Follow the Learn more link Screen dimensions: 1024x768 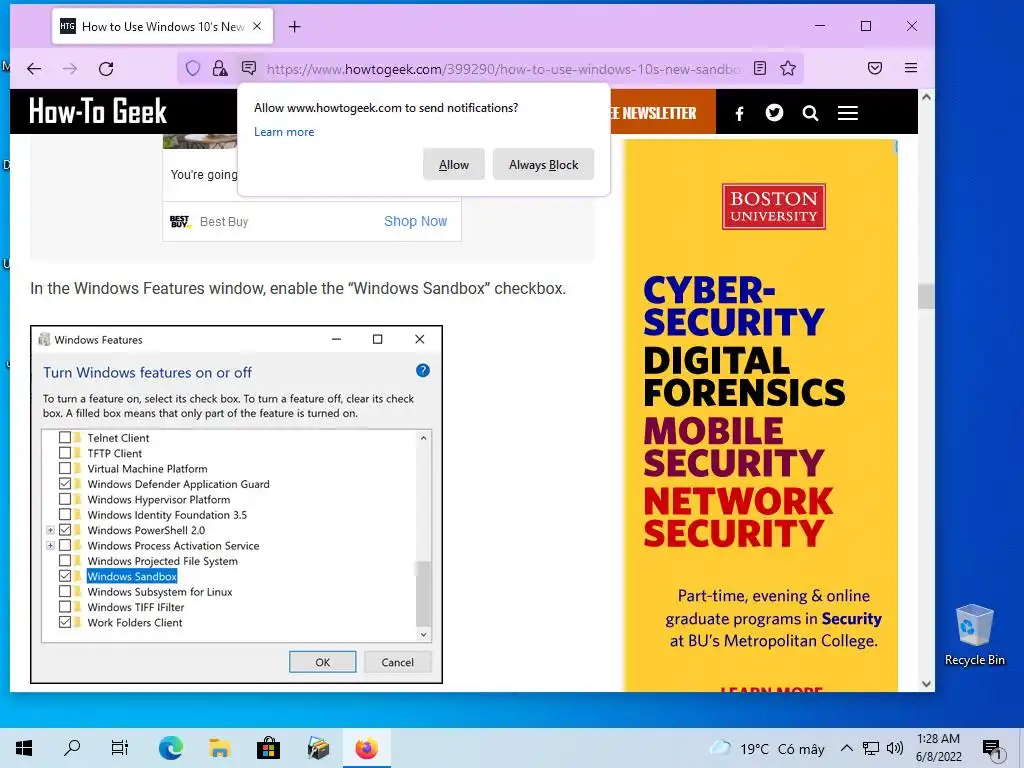click(x=284, y=132)
